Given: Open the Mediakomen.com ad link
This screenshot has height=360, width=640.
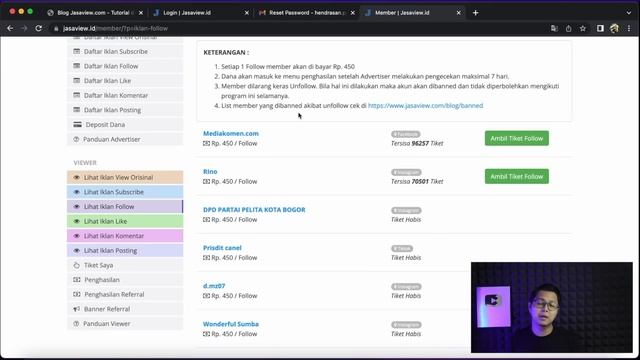Looking at the screenshot, I should tap(231, 133).
